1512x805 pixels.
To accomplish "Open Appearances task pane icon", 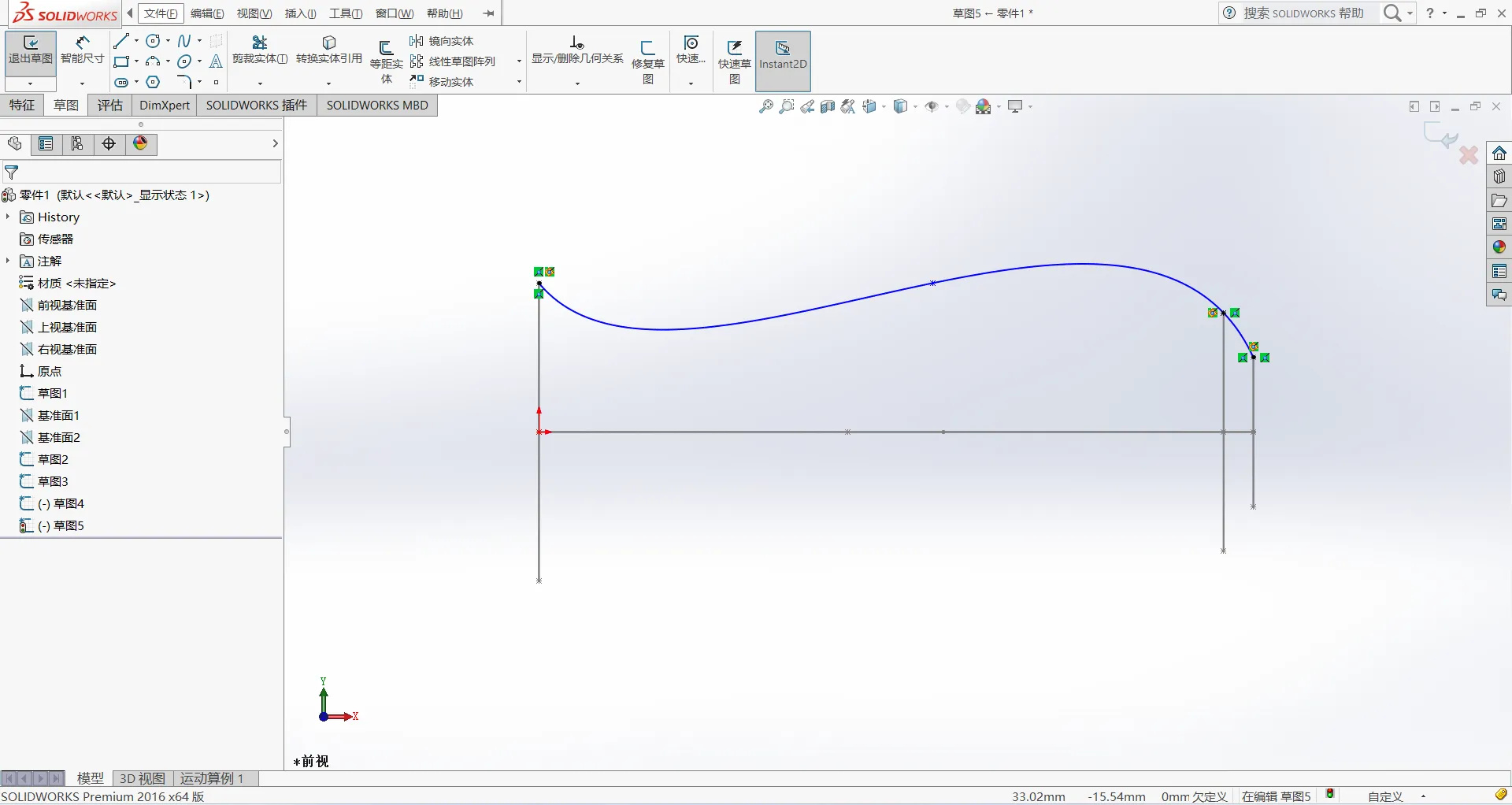I will point(1499,247).
